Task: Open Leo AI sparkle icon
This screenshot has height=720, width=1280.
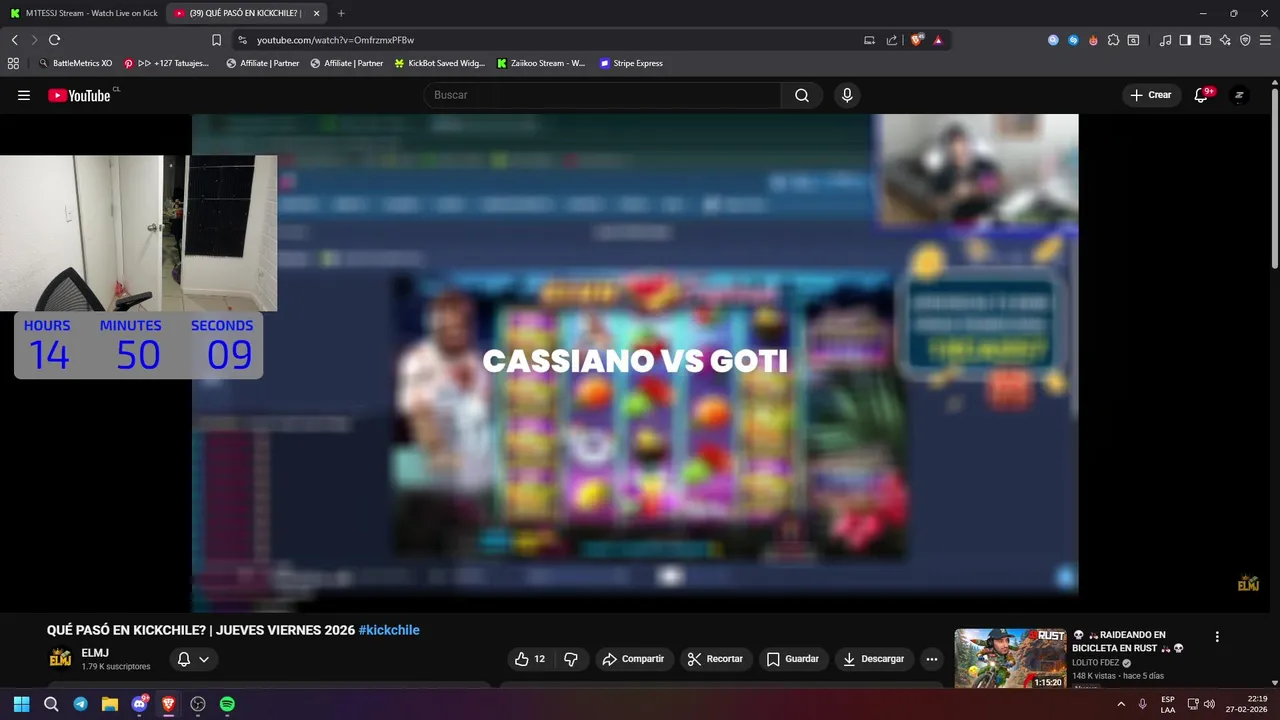Action: point(1225,40)
